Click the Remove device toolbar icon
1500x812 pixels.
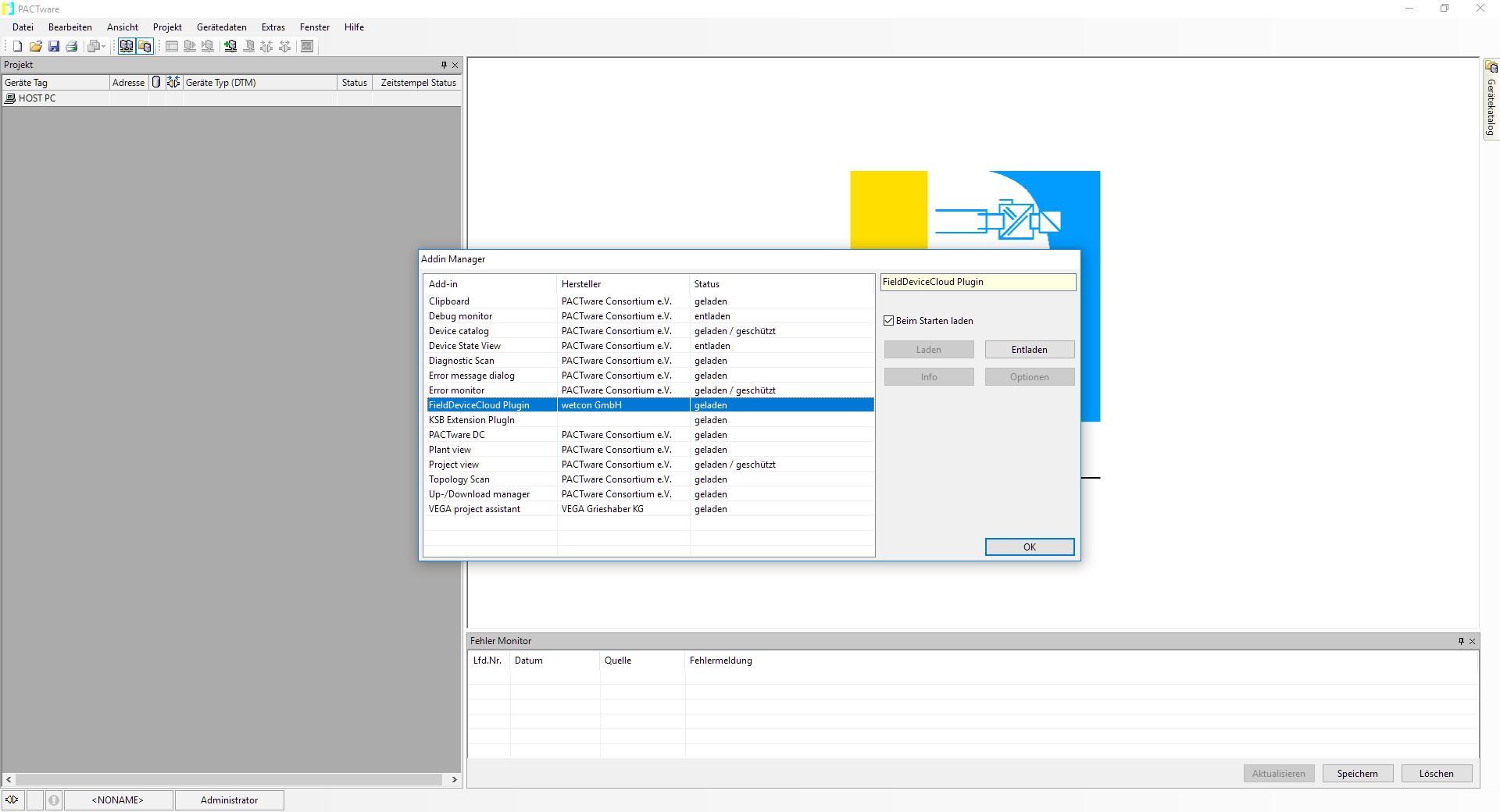tap(248, 46)
